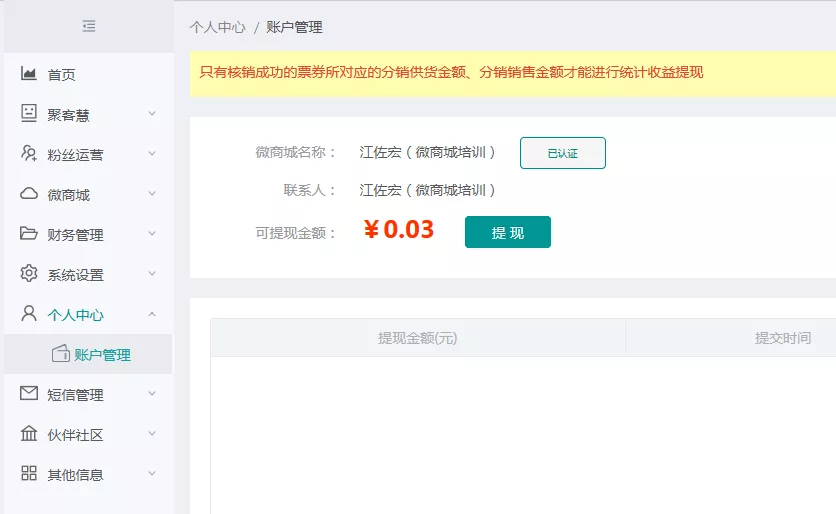The height and width of the screenshot is (514, 836).
Task: Click the 伙伴社区 bank building icon
Action: [x=29, y=434]
